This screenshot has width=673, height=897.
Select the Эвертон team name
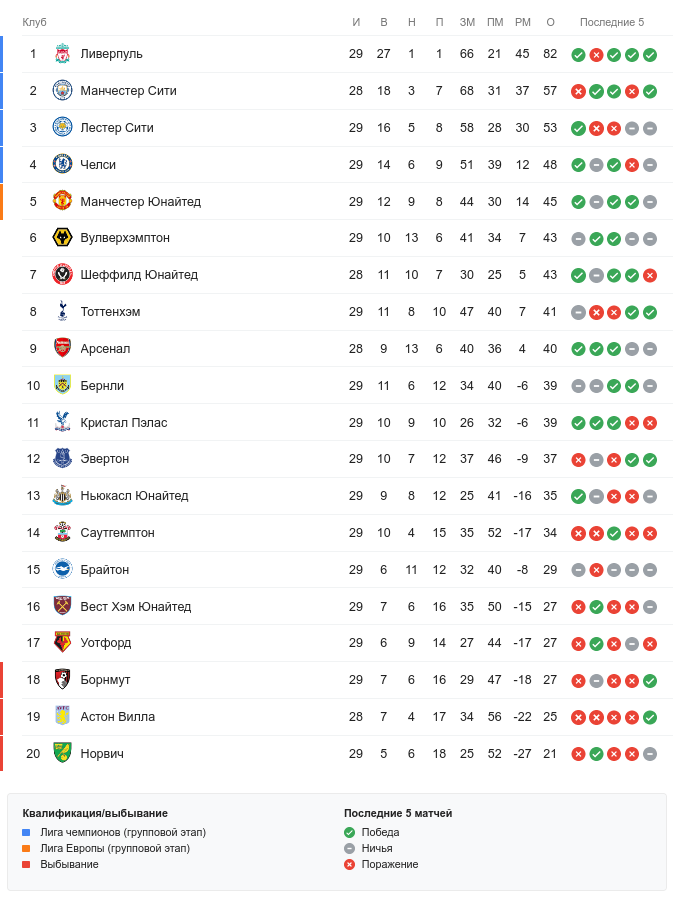(x=105, y=459)
